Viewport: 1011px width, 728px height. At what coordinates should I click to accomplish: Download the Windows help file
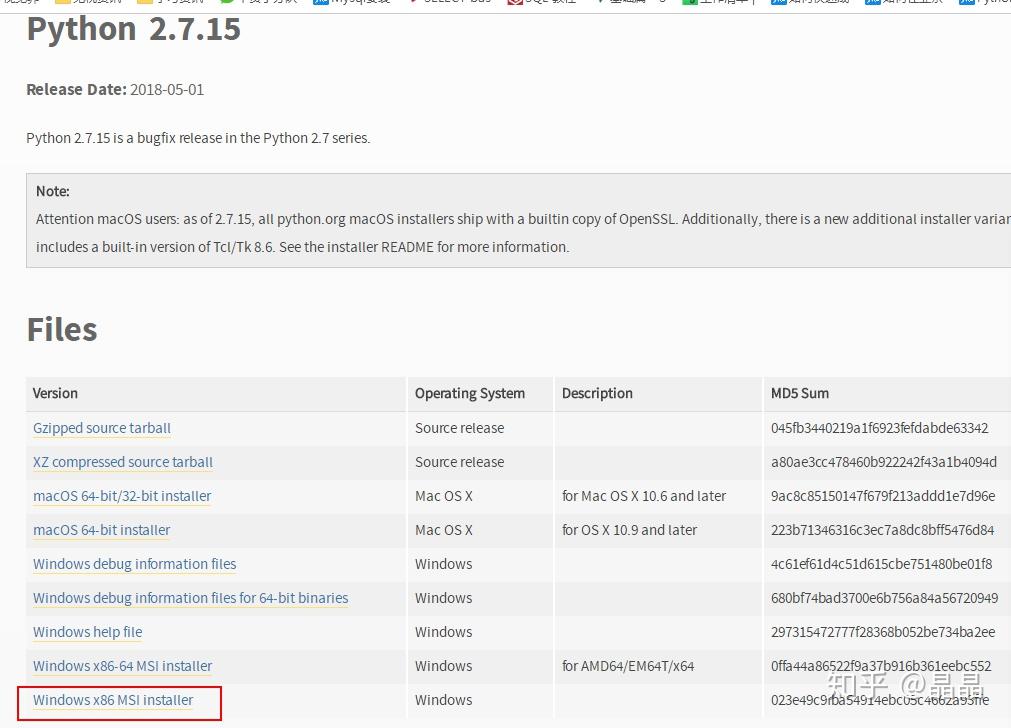(x=88, y=632)
